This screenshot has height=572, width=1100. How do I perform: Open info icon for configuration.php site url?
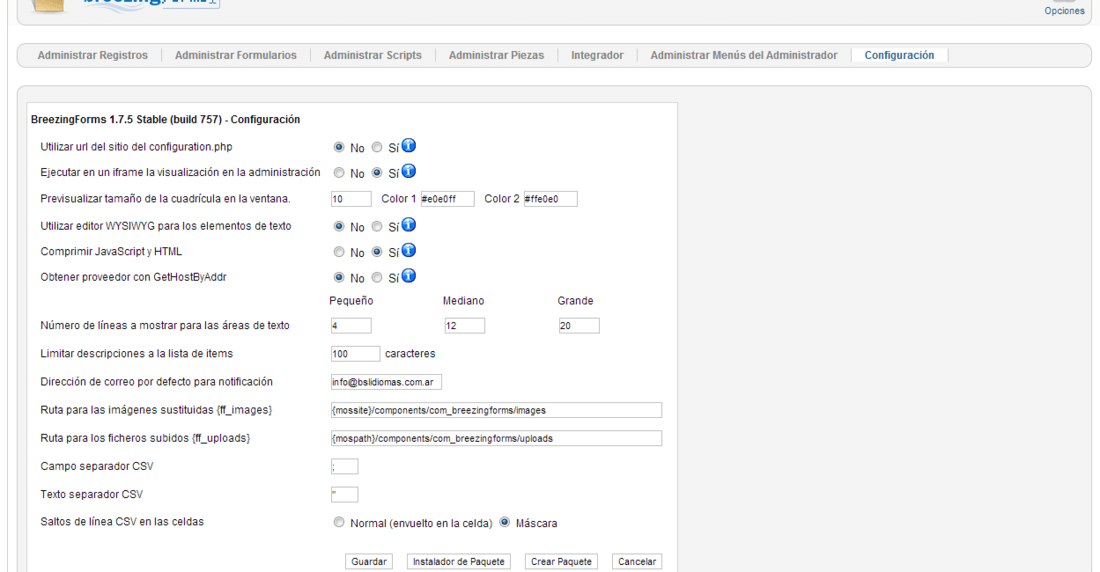pyautogui.click(x=408, y=146)
